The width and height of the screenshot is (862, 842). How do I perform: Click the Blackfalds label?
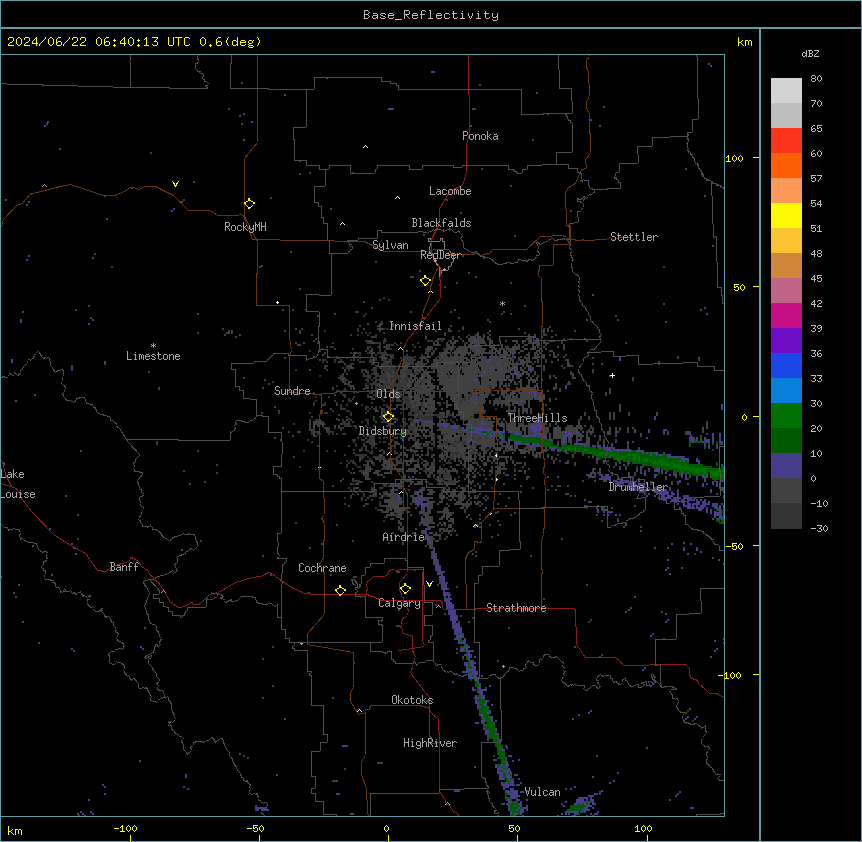[x=441, y=223]
